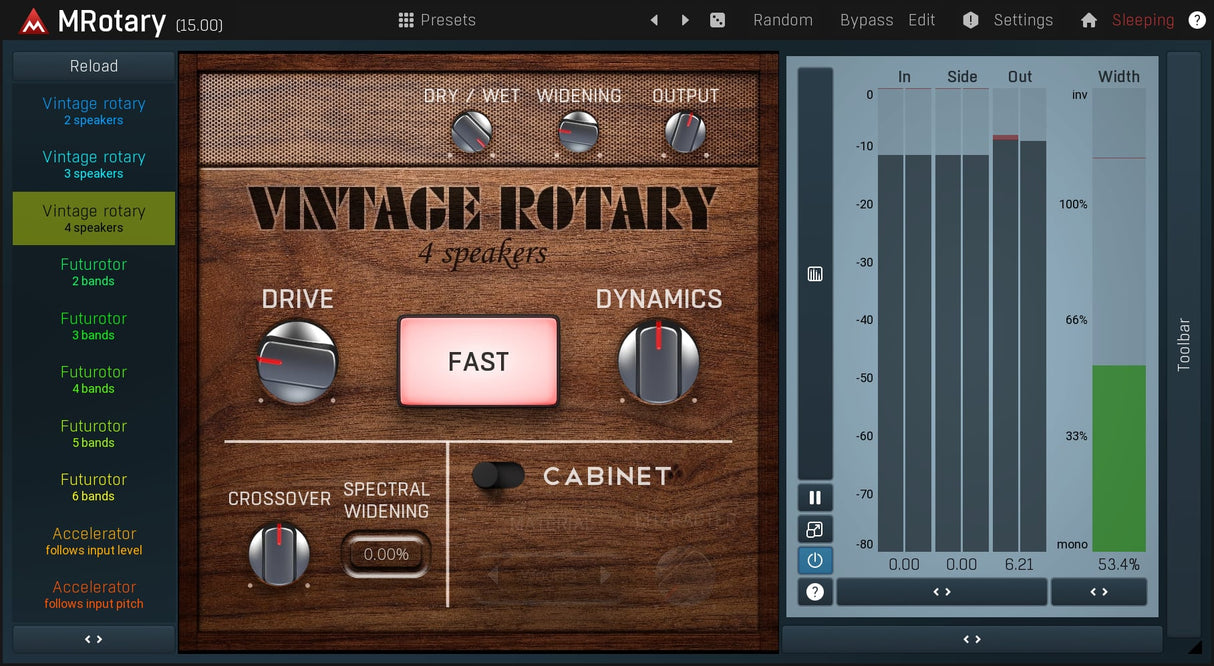Click the Drive knob

pyautogui.click(x=297, y=361)
